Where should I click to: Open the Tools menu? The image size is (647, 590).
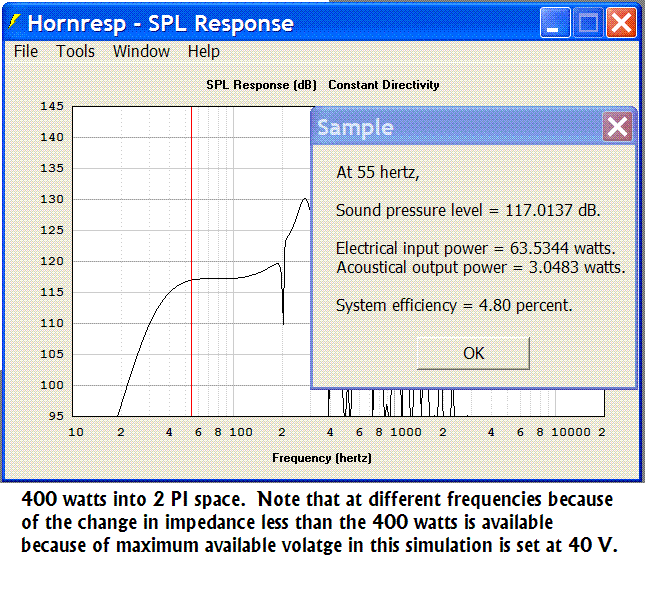coord(75,52)
